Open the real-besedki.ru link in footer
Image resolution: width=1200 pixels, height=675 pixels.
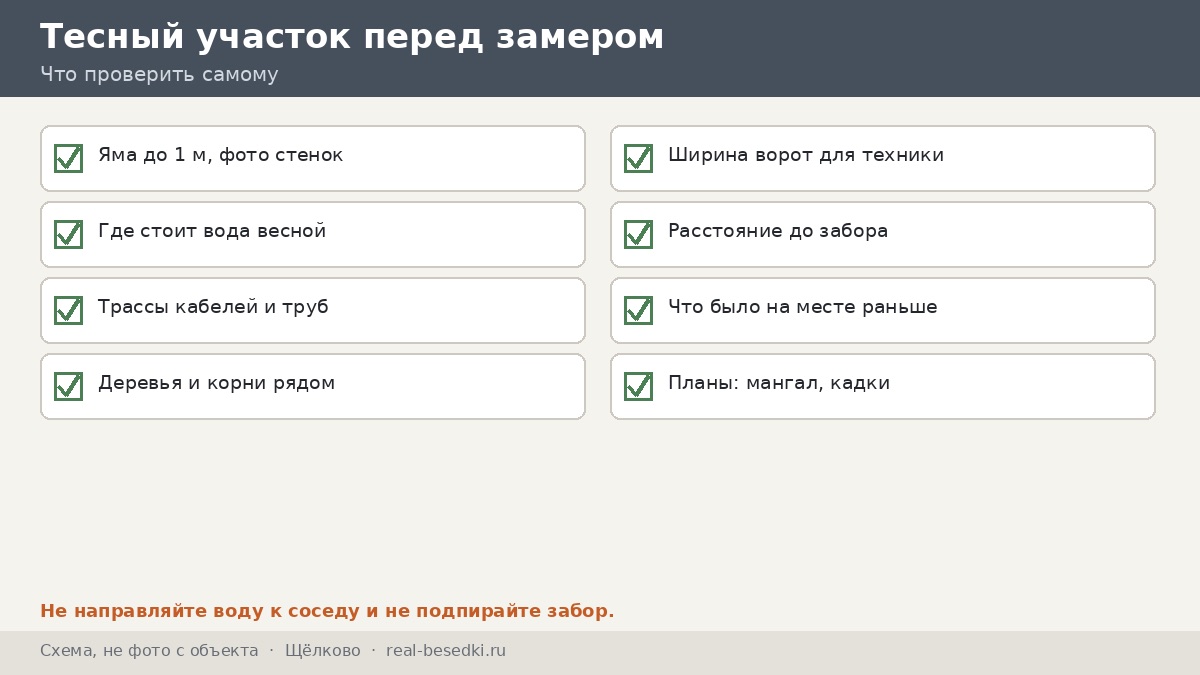pos(446,651)
